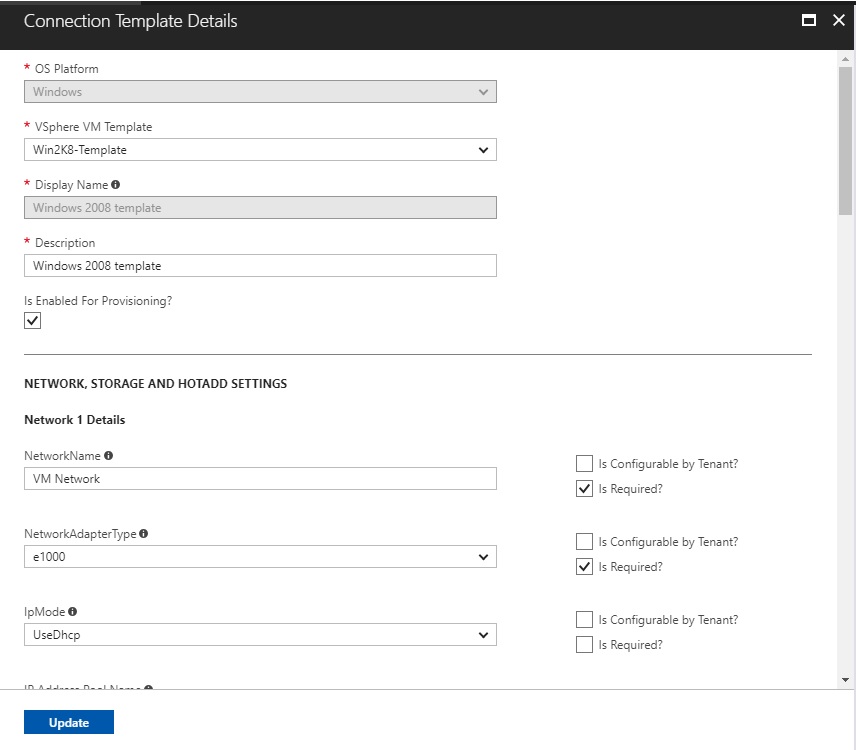This screenshot has height=750, width=856.
Task: Maximize the Connection Template Details panel
Action: pos(809,20)
